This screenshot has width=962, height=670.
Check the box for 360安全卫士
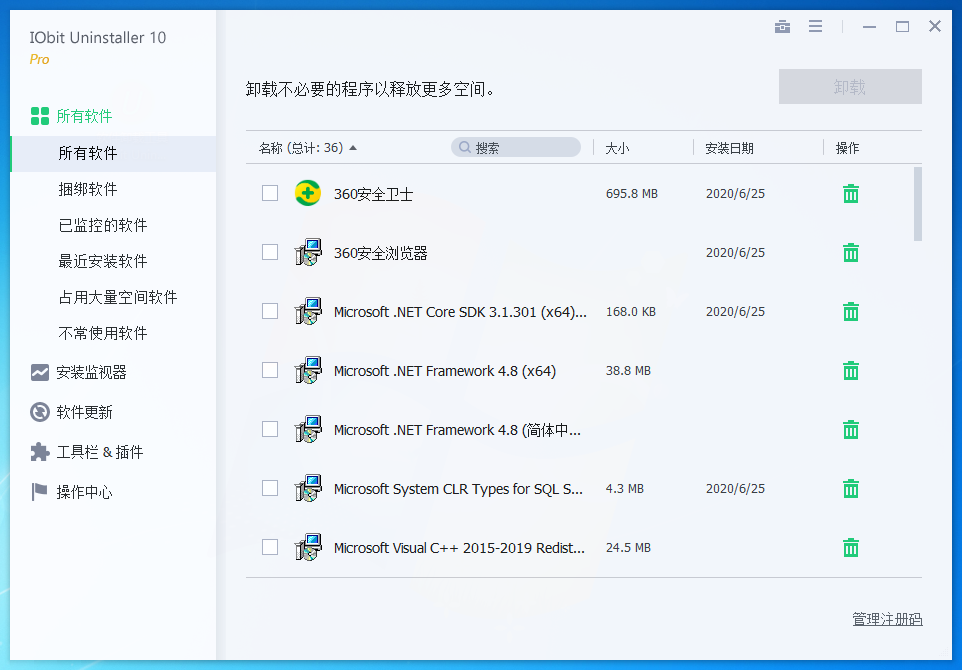pyautogui.click(x=270, y=193)
